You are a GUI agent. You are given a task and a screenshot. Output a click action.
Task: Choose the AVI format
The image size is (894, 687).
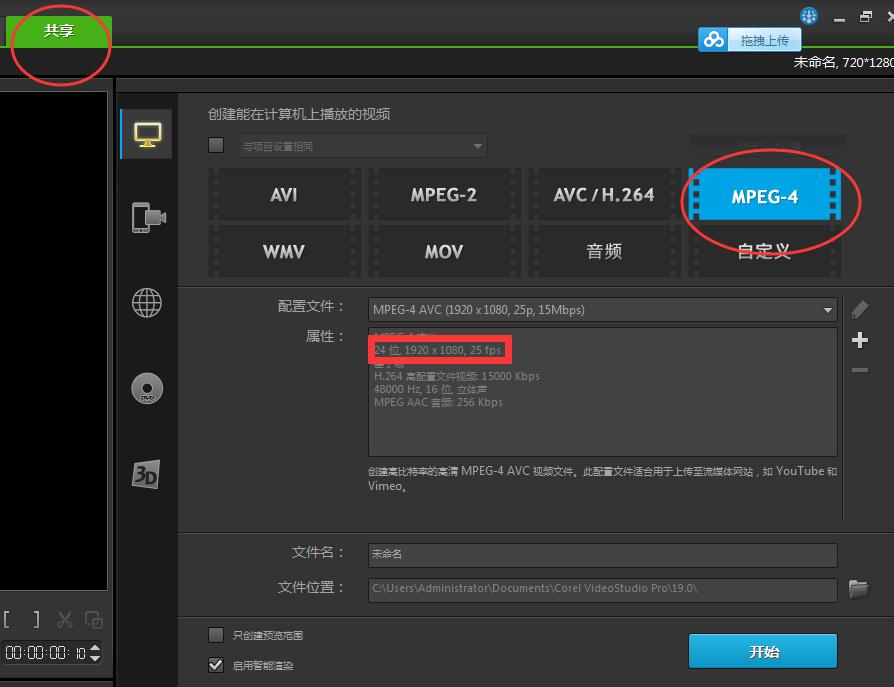point(284,194)
